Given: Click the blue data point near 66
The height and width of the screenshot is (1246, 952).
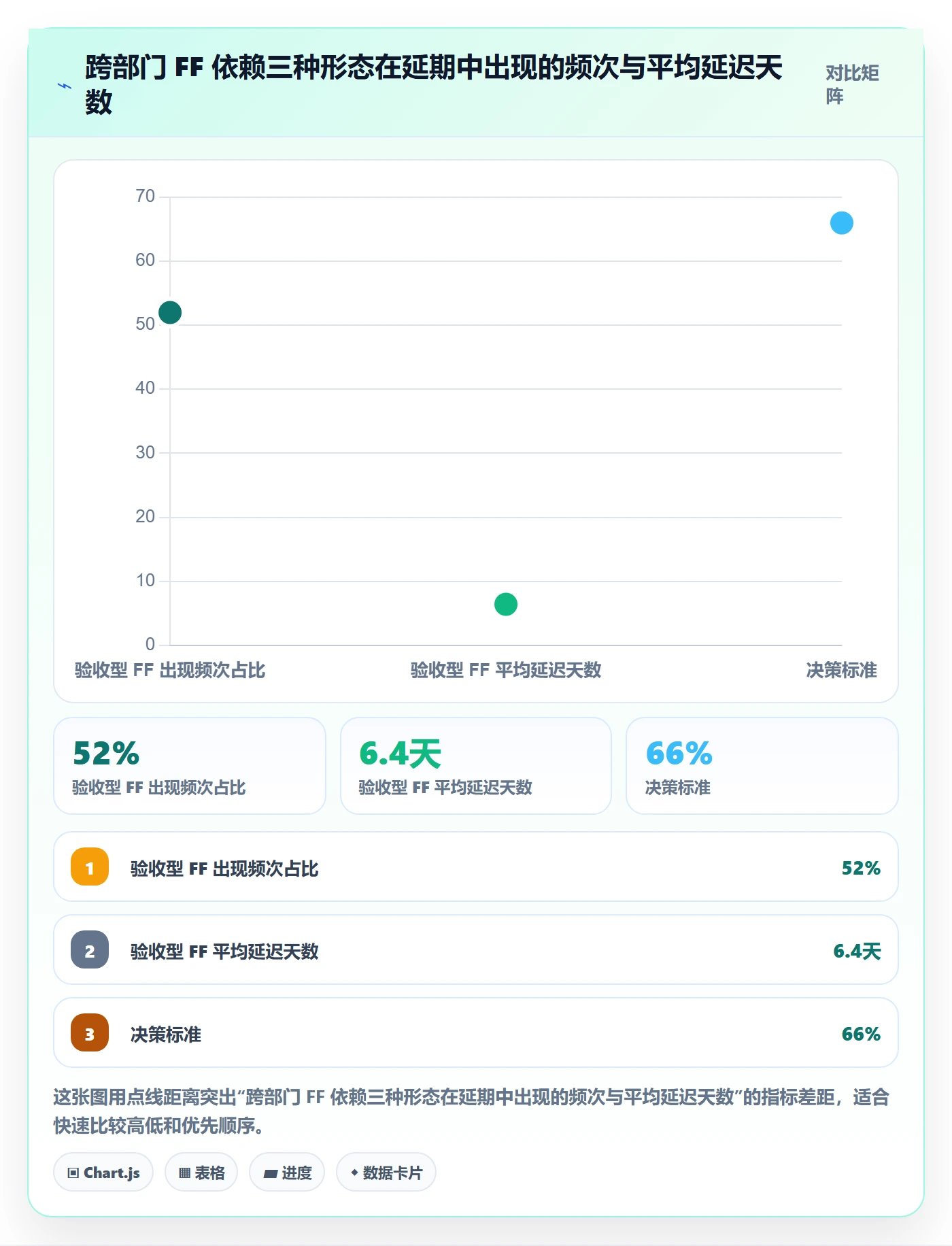Looking at the screenshot, I should 842,223.
